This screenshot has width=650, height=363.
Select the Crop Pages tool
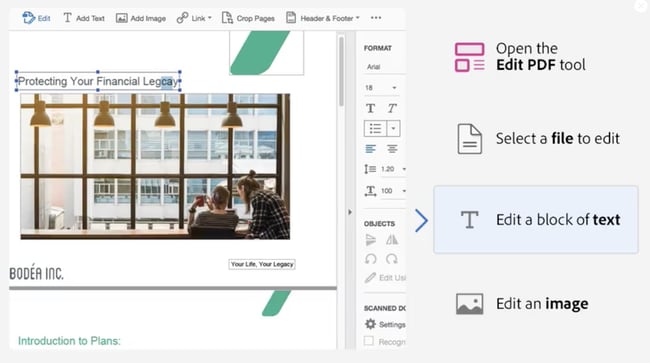[248, 18]
